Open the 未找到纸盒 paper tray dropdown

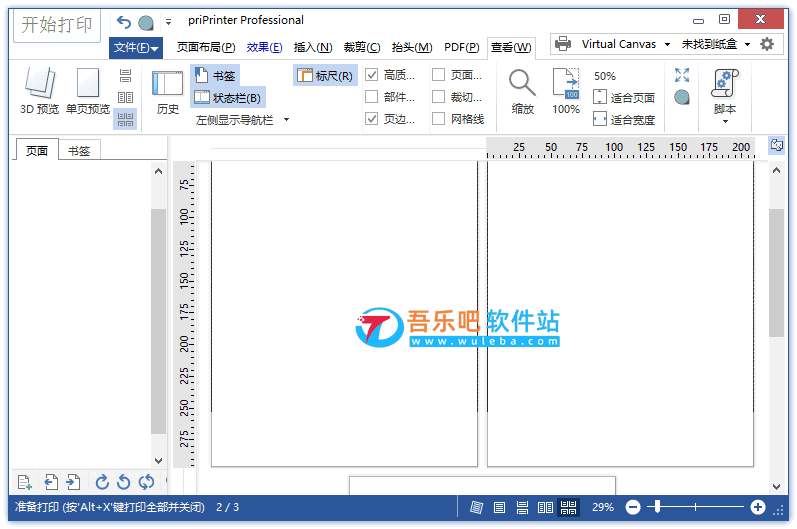click(x=747, y=44)
